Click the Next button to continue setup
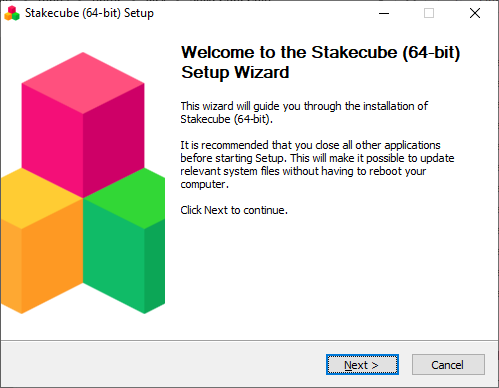Screen dimensions: 499x388 coord(362,365)
